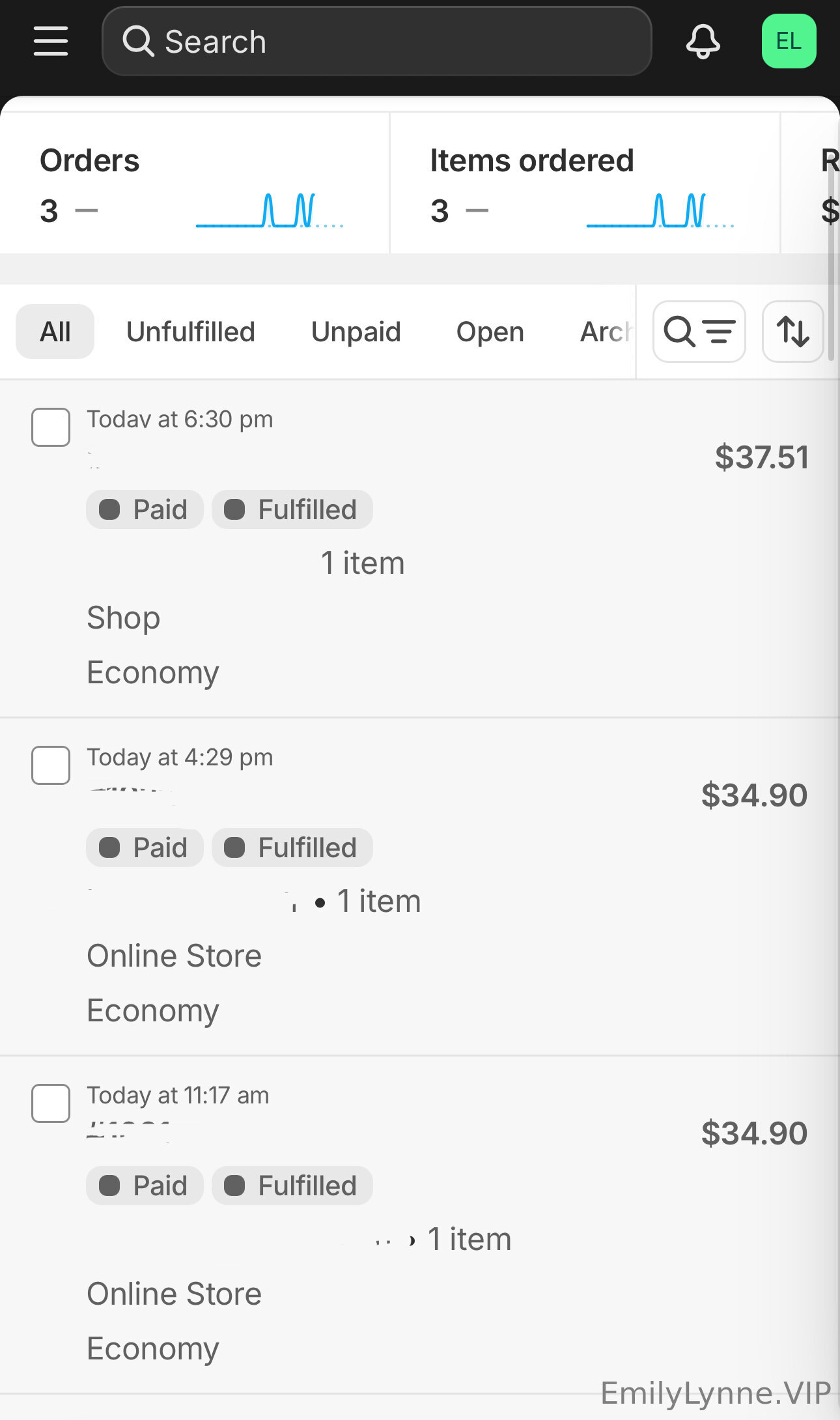Switch to the Open tab
The width and height of the screenshot is (840, 1420).
coord(490,332)
